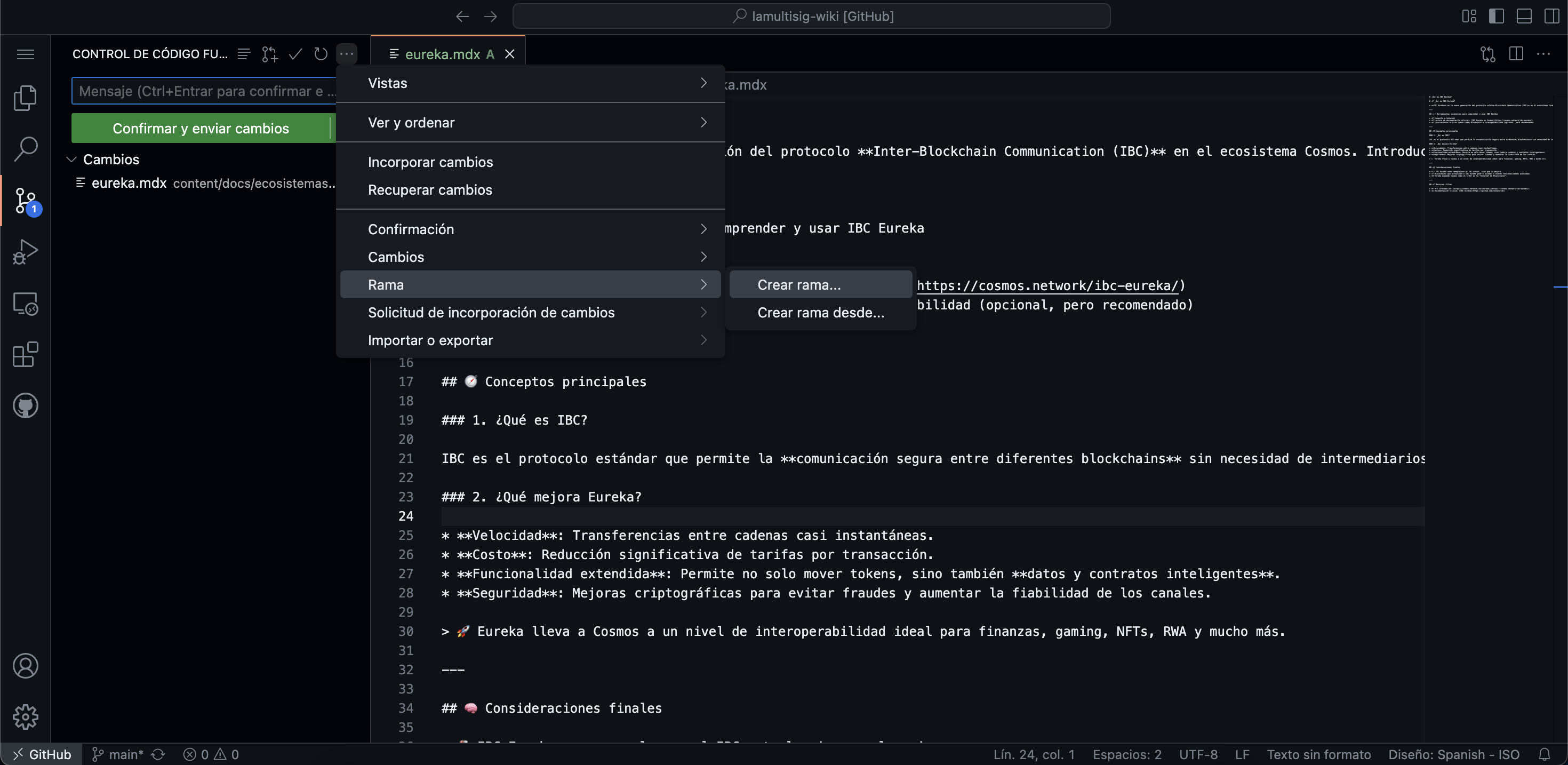1568x765 pixels.
Task: Open errors and warnings count in status bar
Action: click(211, 754)
